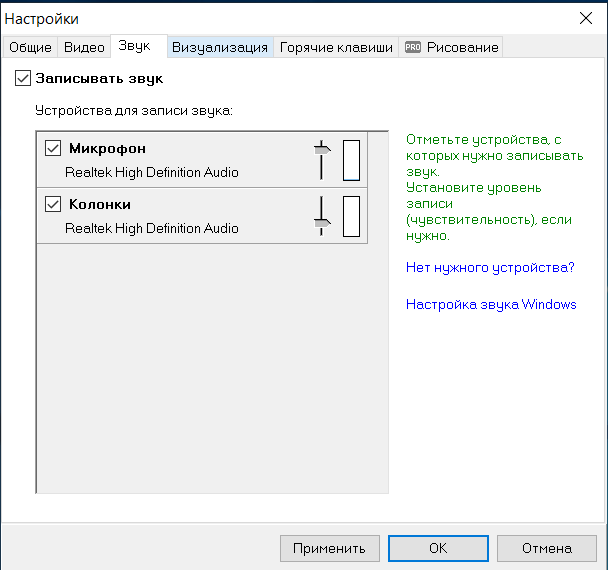
Task: Click the Колонки volume level meter
Action: 351,216
